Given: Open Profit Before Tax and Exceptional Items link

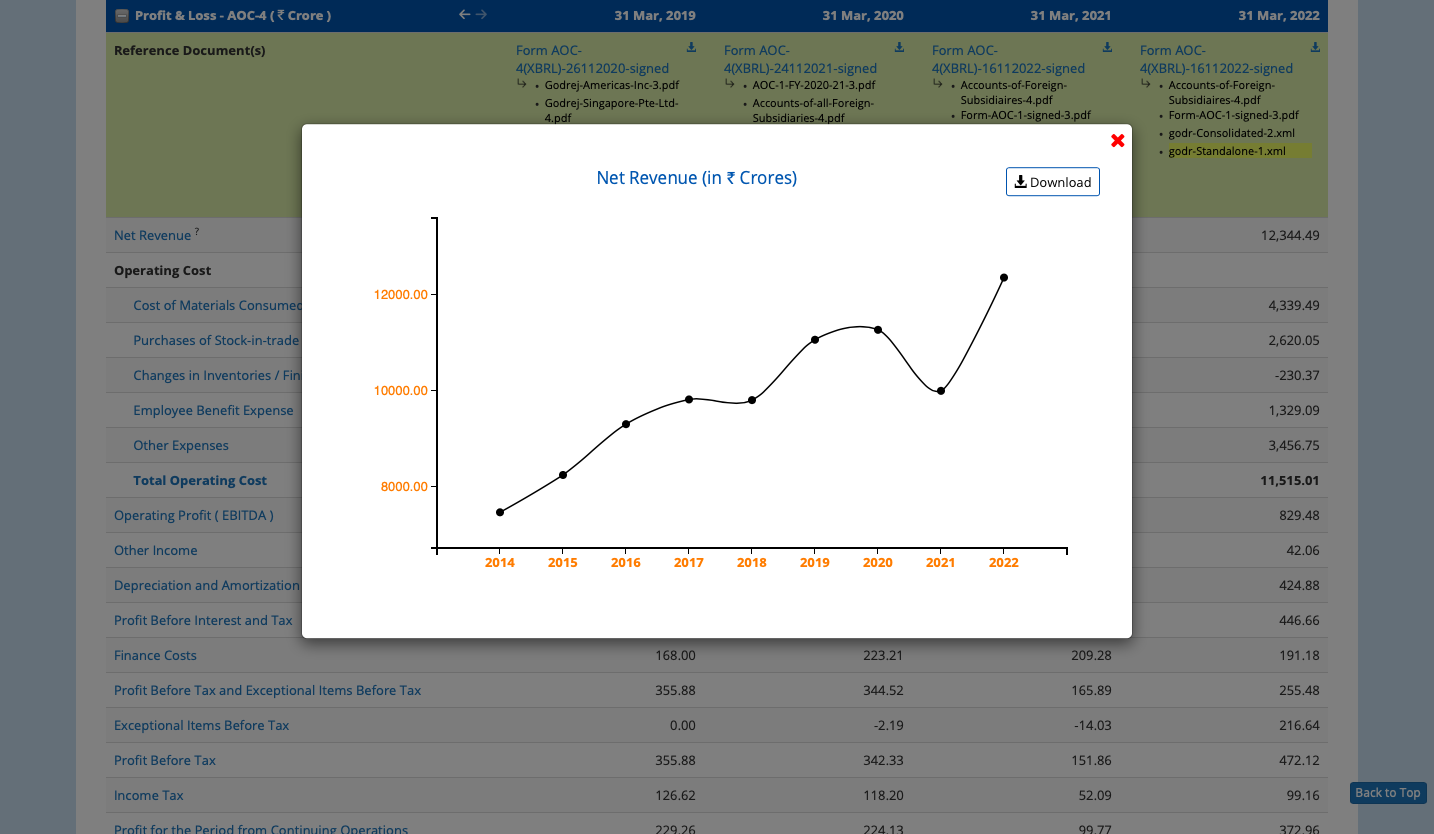Looking at the screenshot, I should tap(268, 691).
